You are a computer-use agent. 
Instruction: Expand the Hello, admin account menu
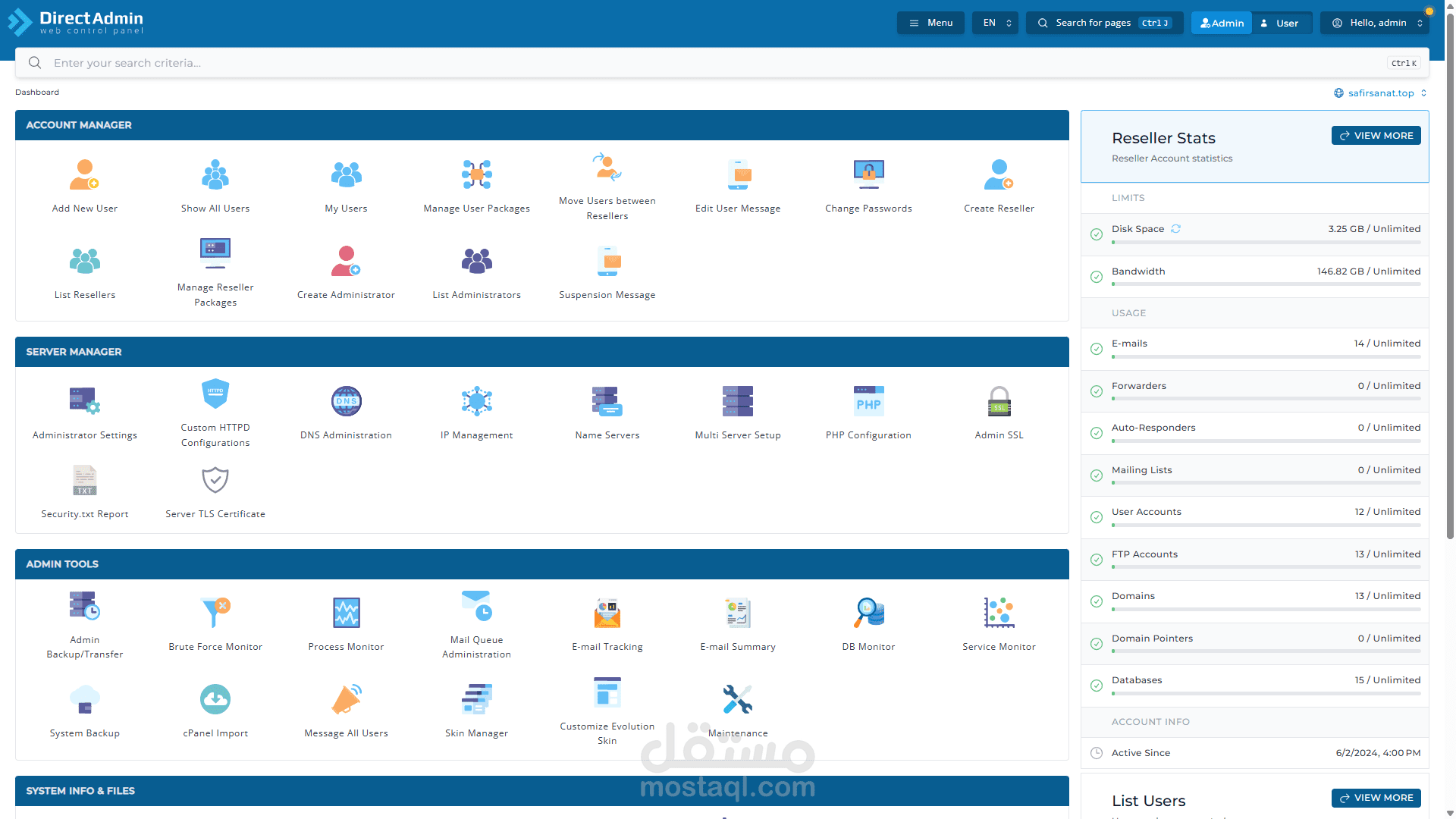tap(1374, 23)
